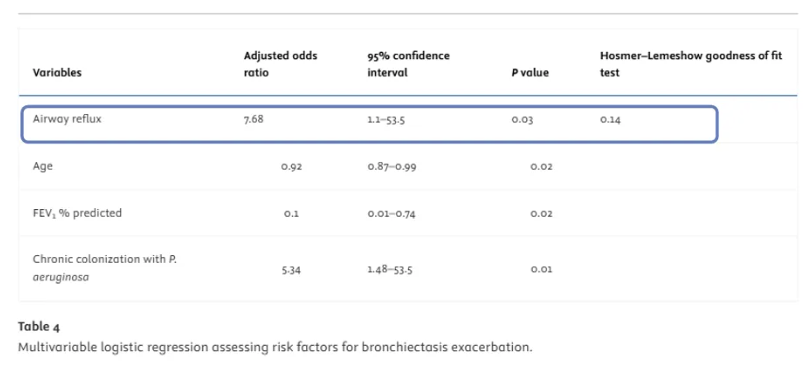Screen dimensions: 810x365
Task: Click the Adjusted odds ratio column header
Action: coord(281,64)
